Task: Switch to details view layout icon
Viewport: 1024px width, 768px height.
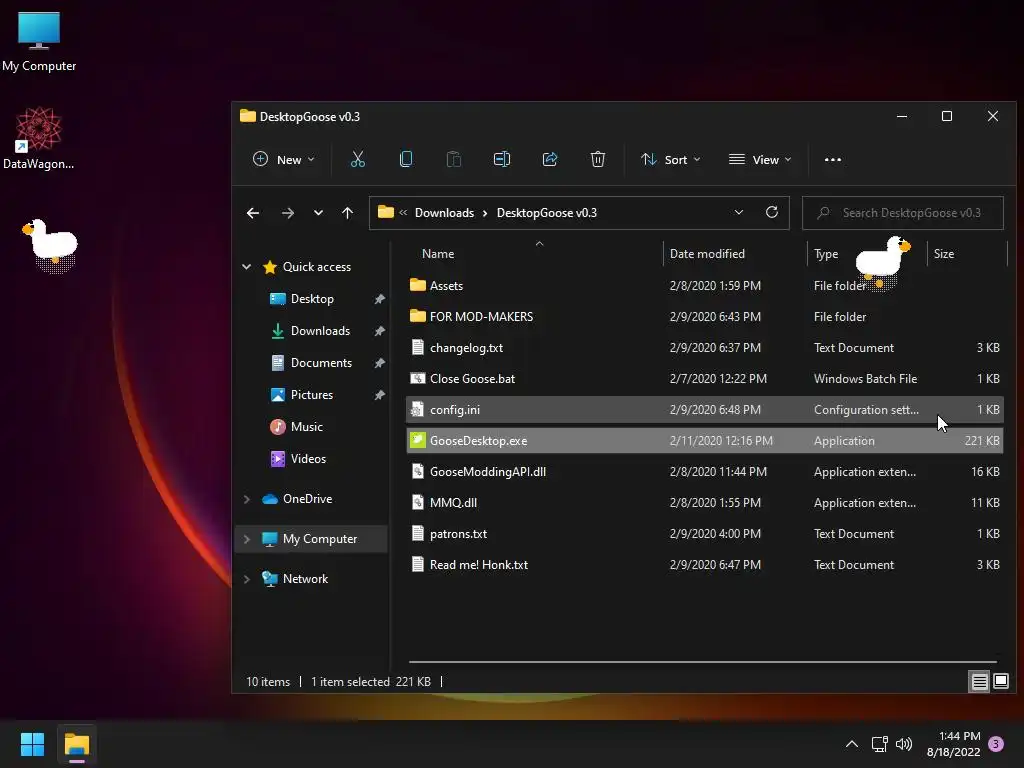Action: click(x=980, y=682)
